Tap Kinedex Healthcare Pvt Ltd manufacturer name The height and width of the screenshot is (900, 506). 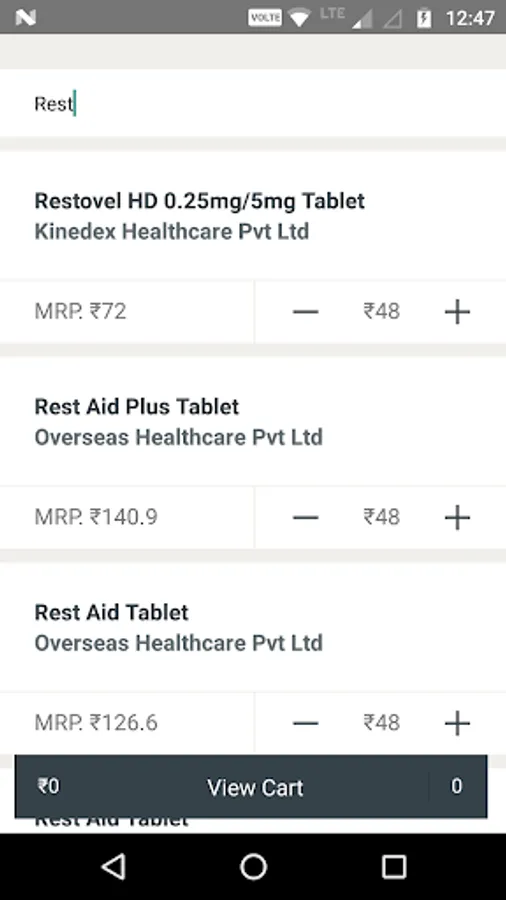172,231
